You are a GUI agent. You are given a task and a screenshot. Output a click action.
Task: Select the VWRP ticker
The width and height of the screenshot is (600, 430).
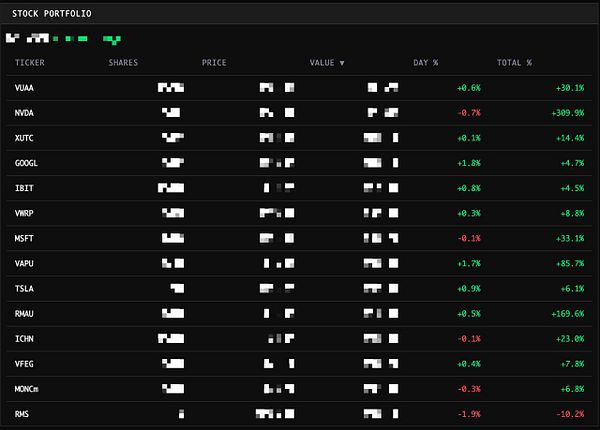pyautogui.click(x=24, y=213)
